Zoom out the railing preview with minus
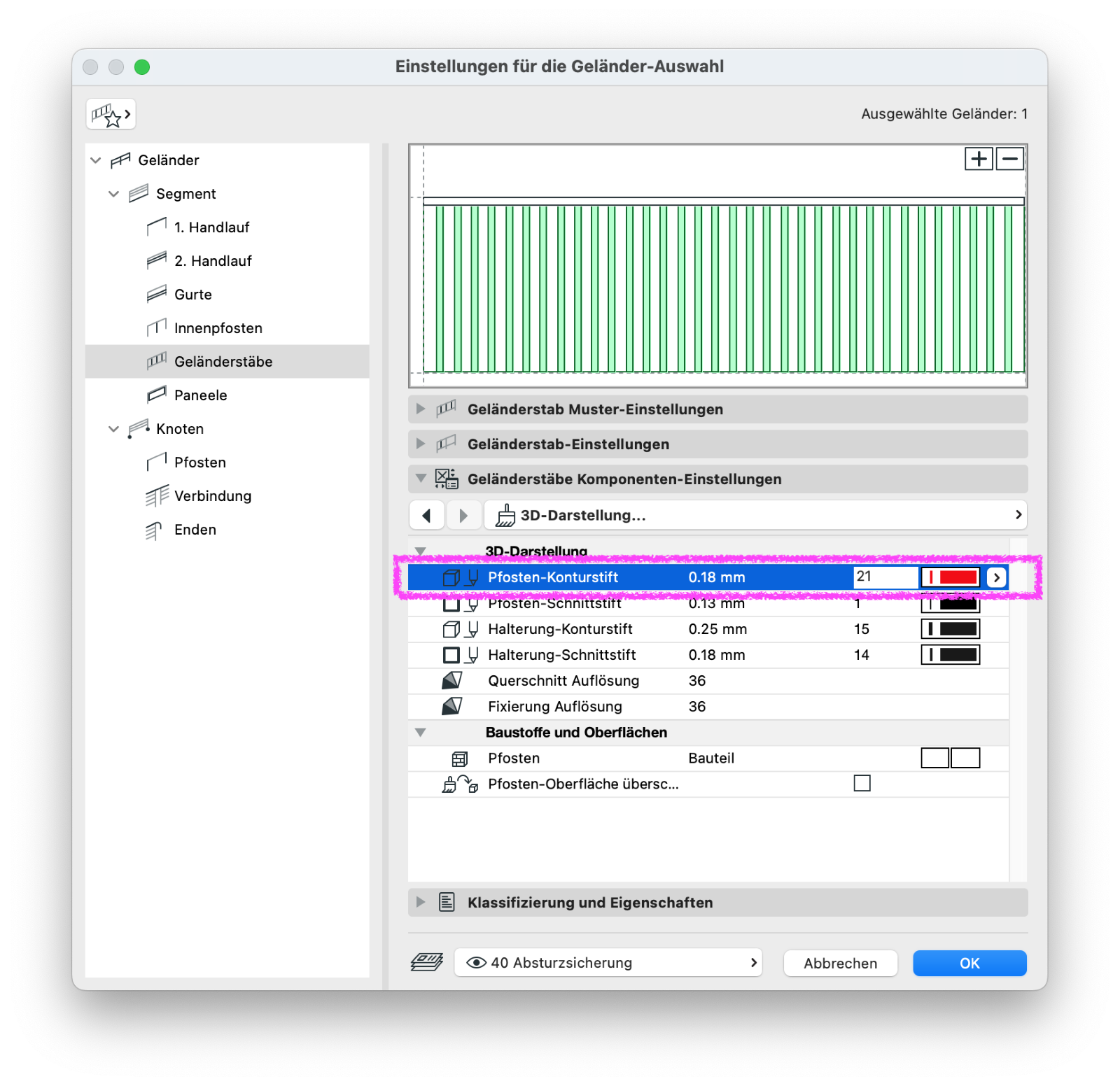This screenshot has height=1086, width=1120. point(1009,159)
